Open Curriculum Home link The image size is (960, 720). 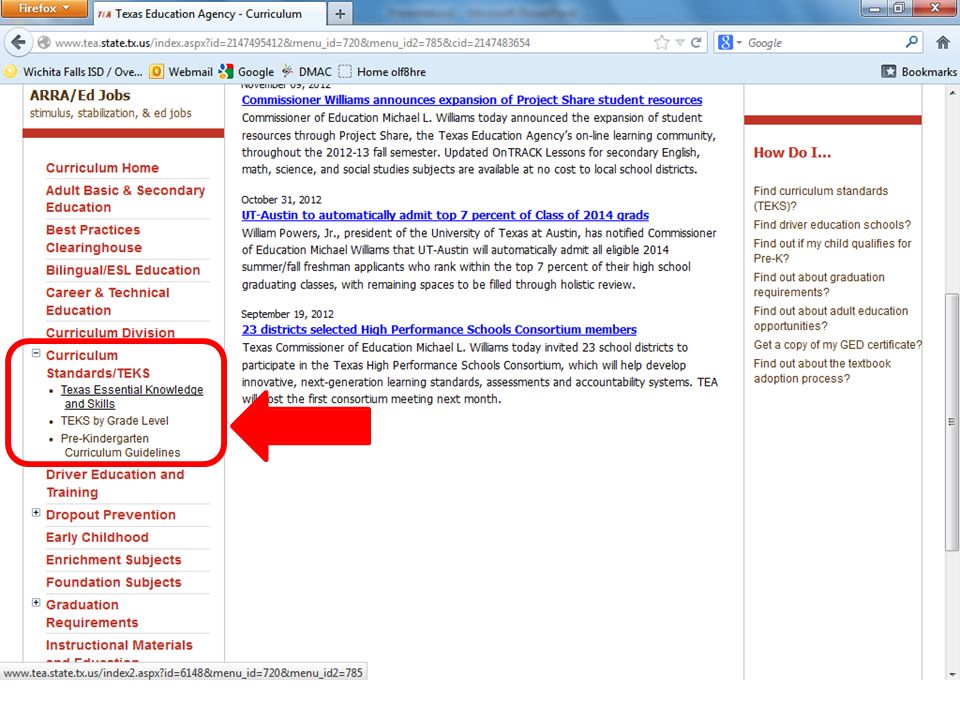pyautogui.click(x=102, y=168)
